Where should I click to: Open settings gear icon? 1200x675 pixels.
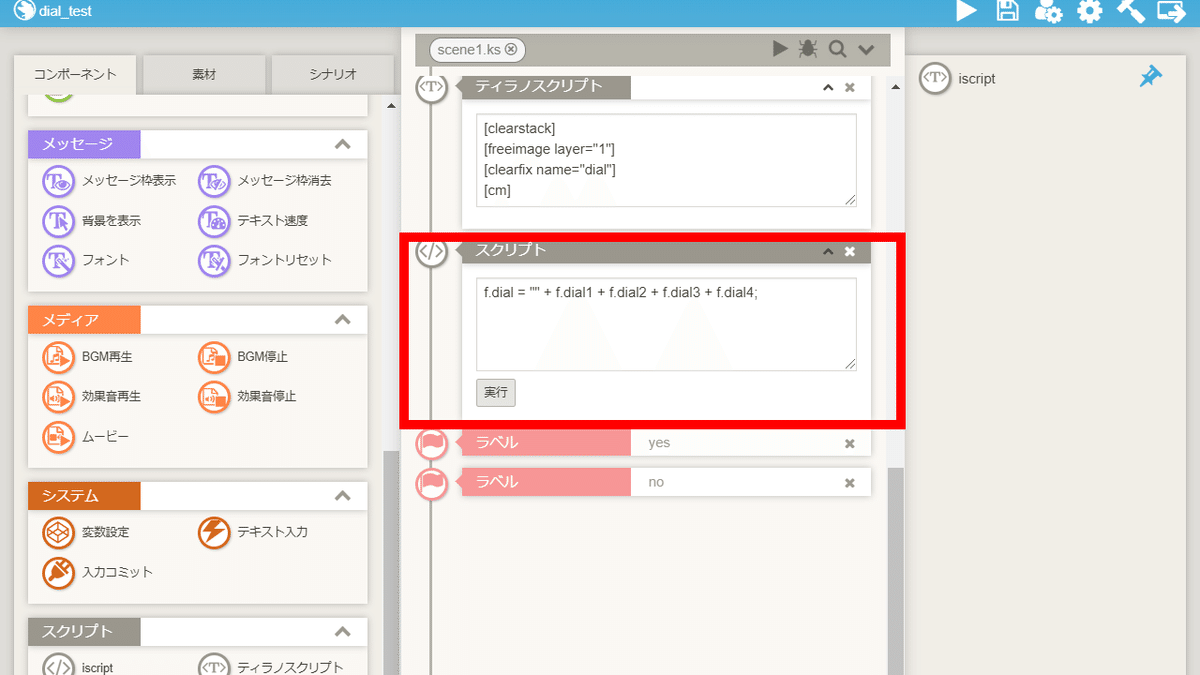(1089, 11)
